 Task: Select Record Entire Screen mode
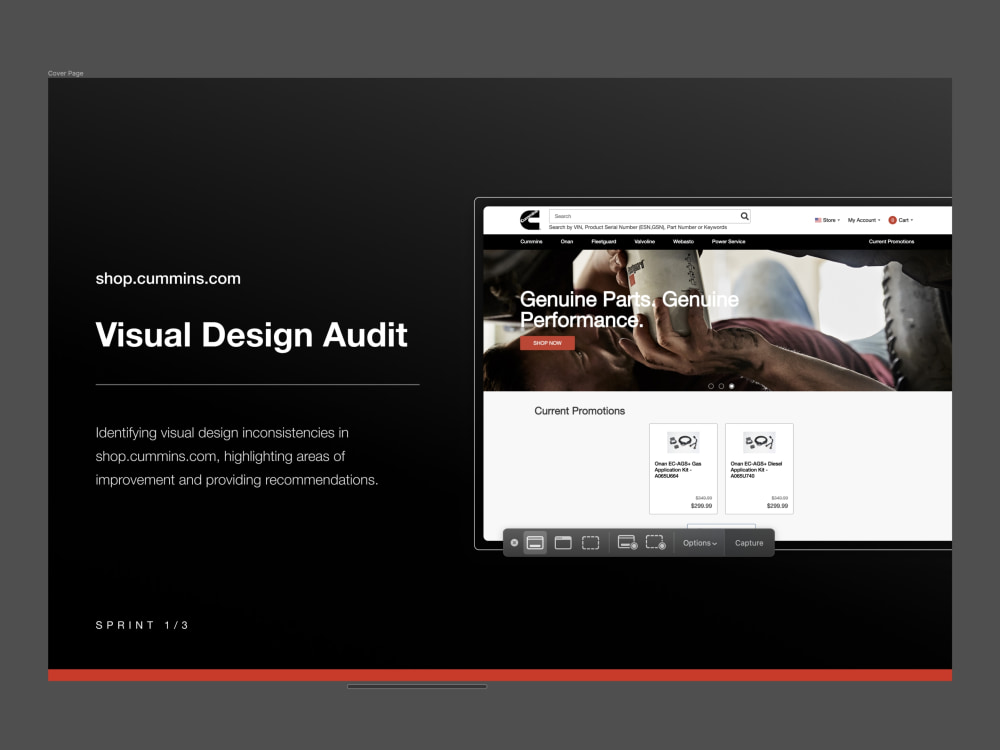[x=628, y=543]
